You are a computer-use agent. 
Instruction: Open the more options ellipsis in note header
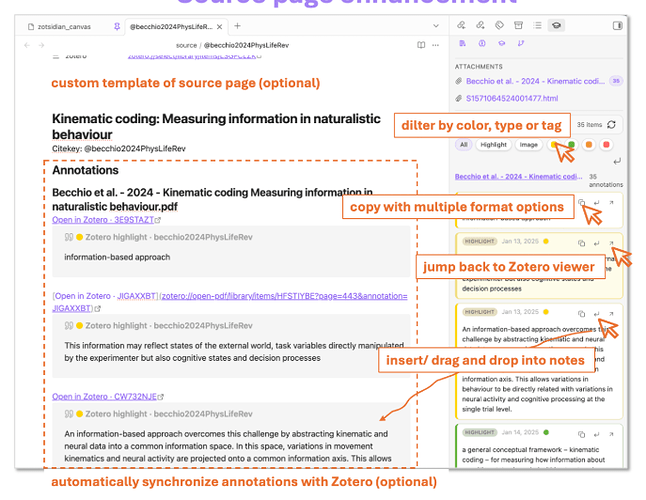pyautogui.click(x=435, y=45)
